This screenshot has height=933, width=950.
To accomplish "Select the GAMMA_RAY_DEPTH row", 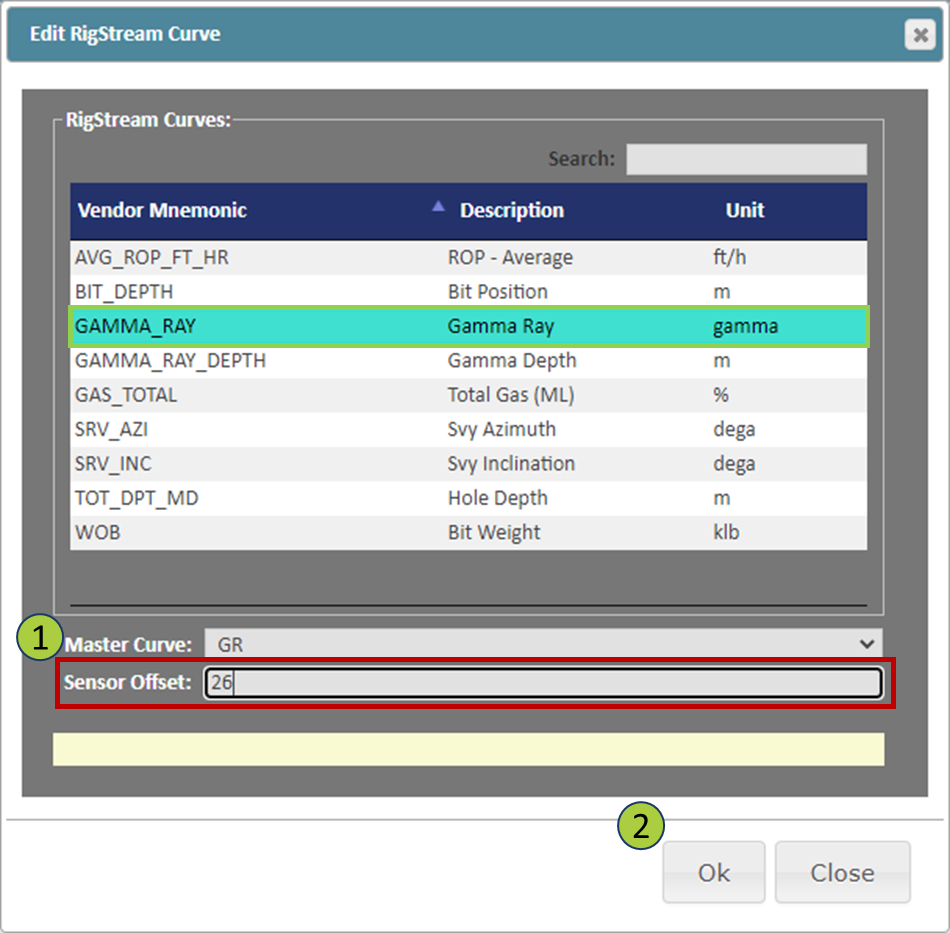I will [x=468, y=361].
